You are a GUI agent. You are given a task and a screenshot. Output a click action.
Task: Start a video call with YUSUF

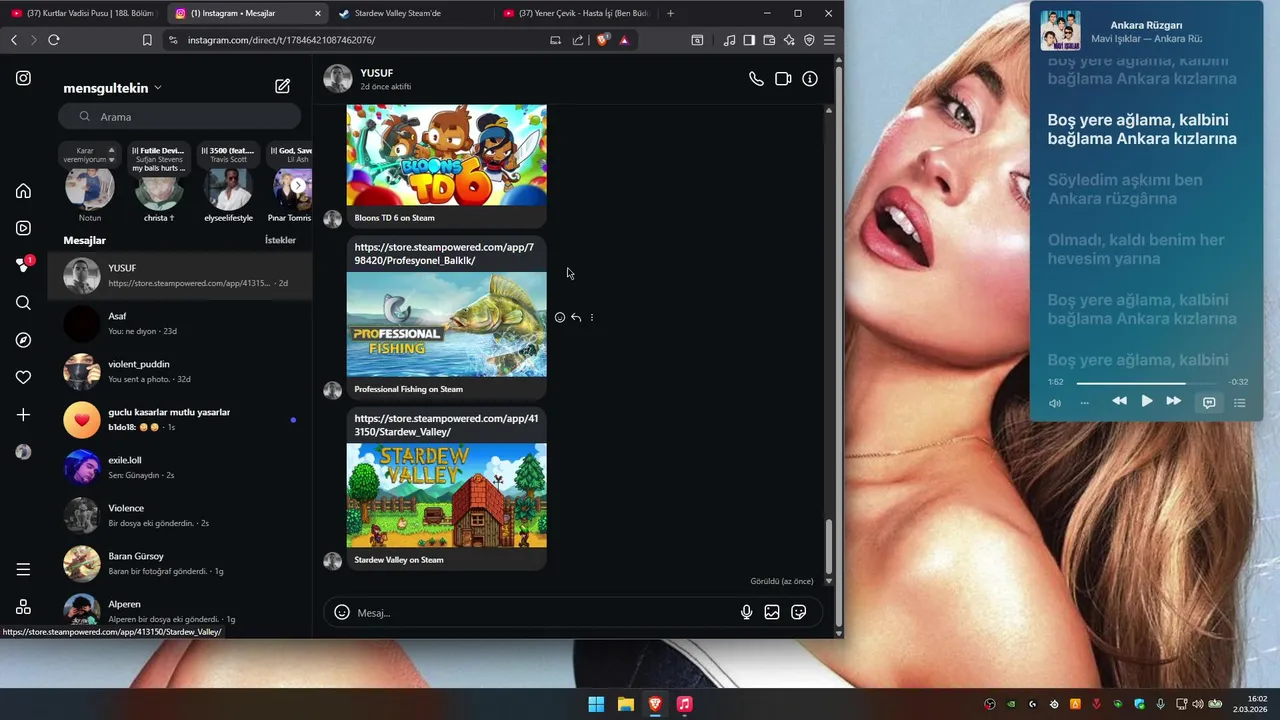[783, 79]
